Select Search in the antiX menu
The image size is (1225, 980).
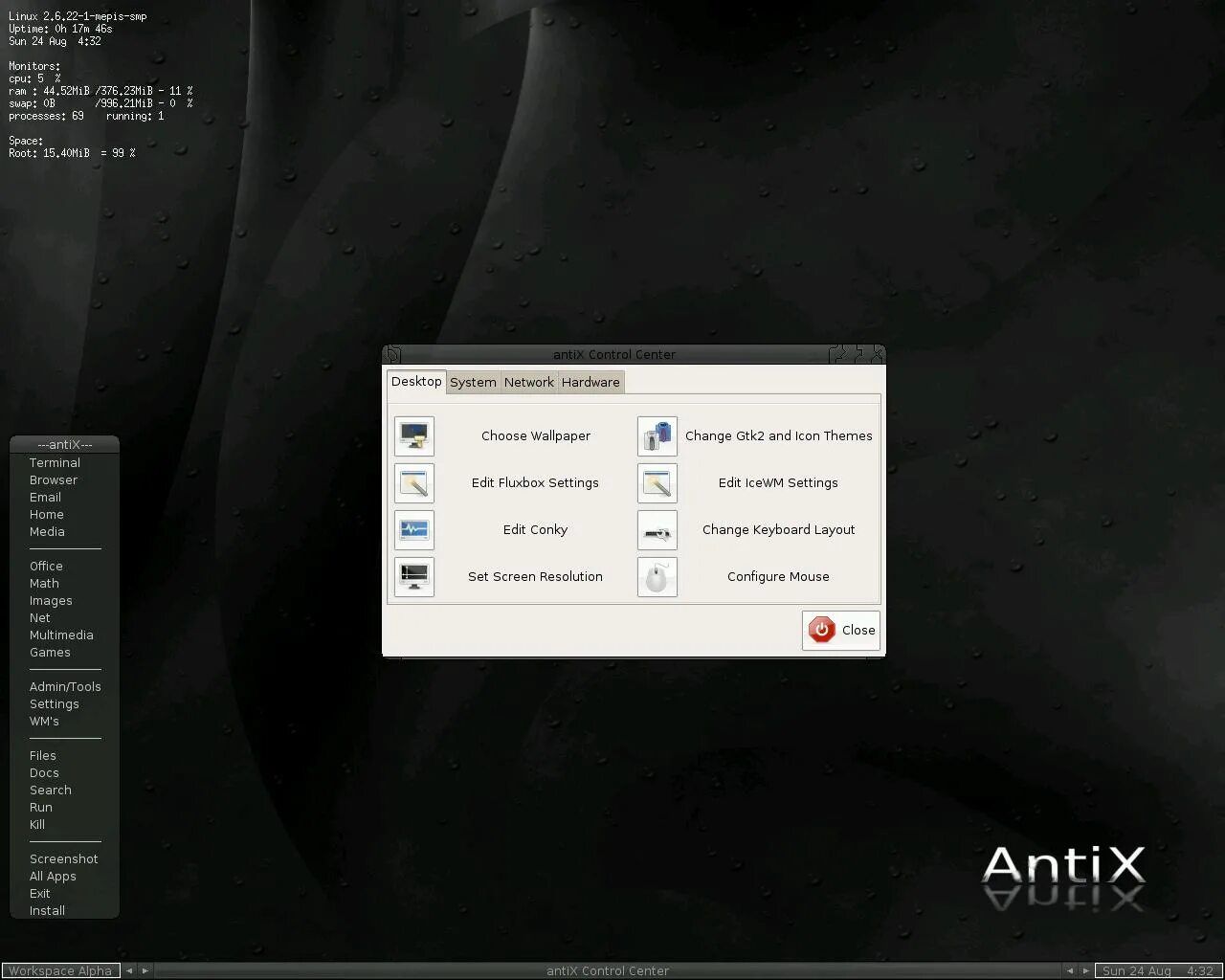(x=51, y=791)
